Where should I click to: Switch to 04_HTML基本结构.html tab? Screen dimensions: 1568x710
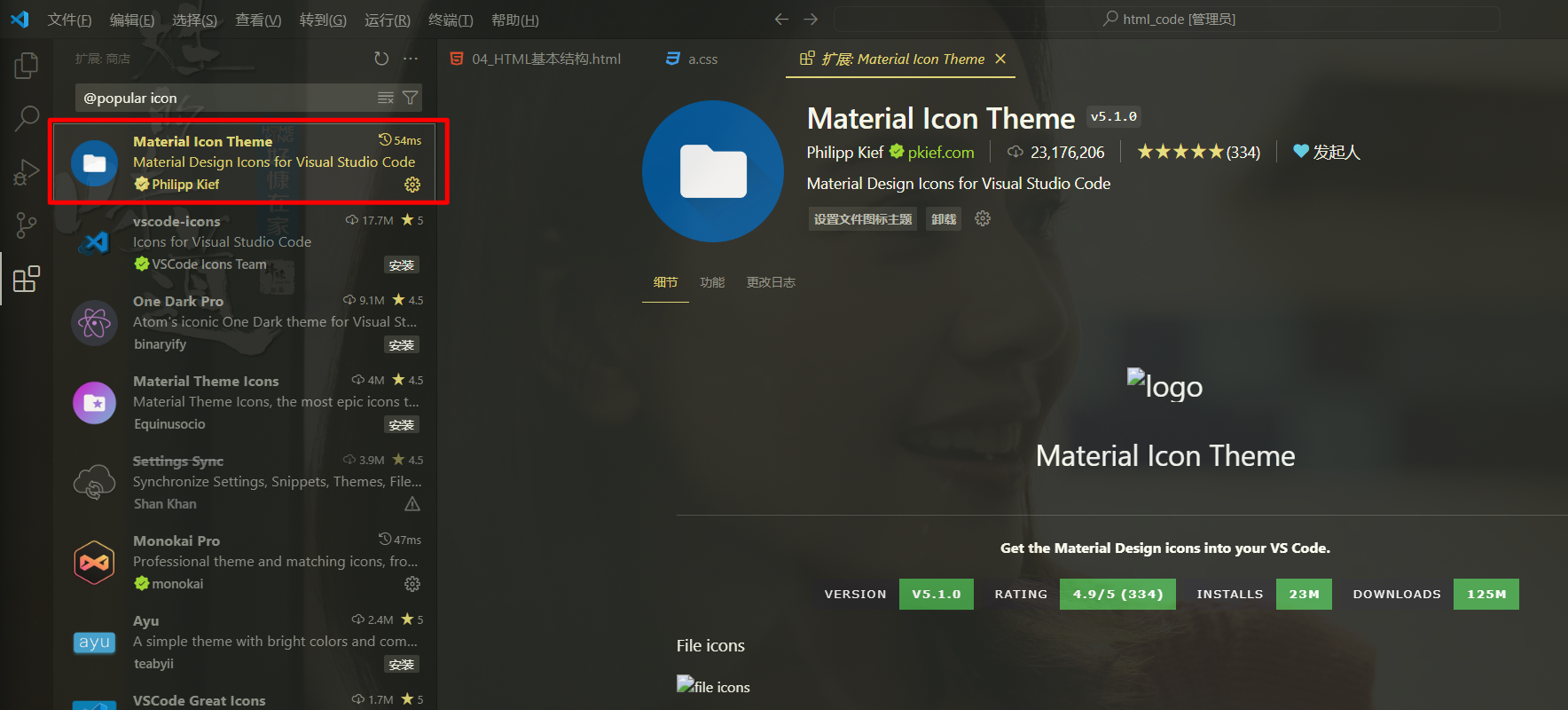(x=536, y=59)
